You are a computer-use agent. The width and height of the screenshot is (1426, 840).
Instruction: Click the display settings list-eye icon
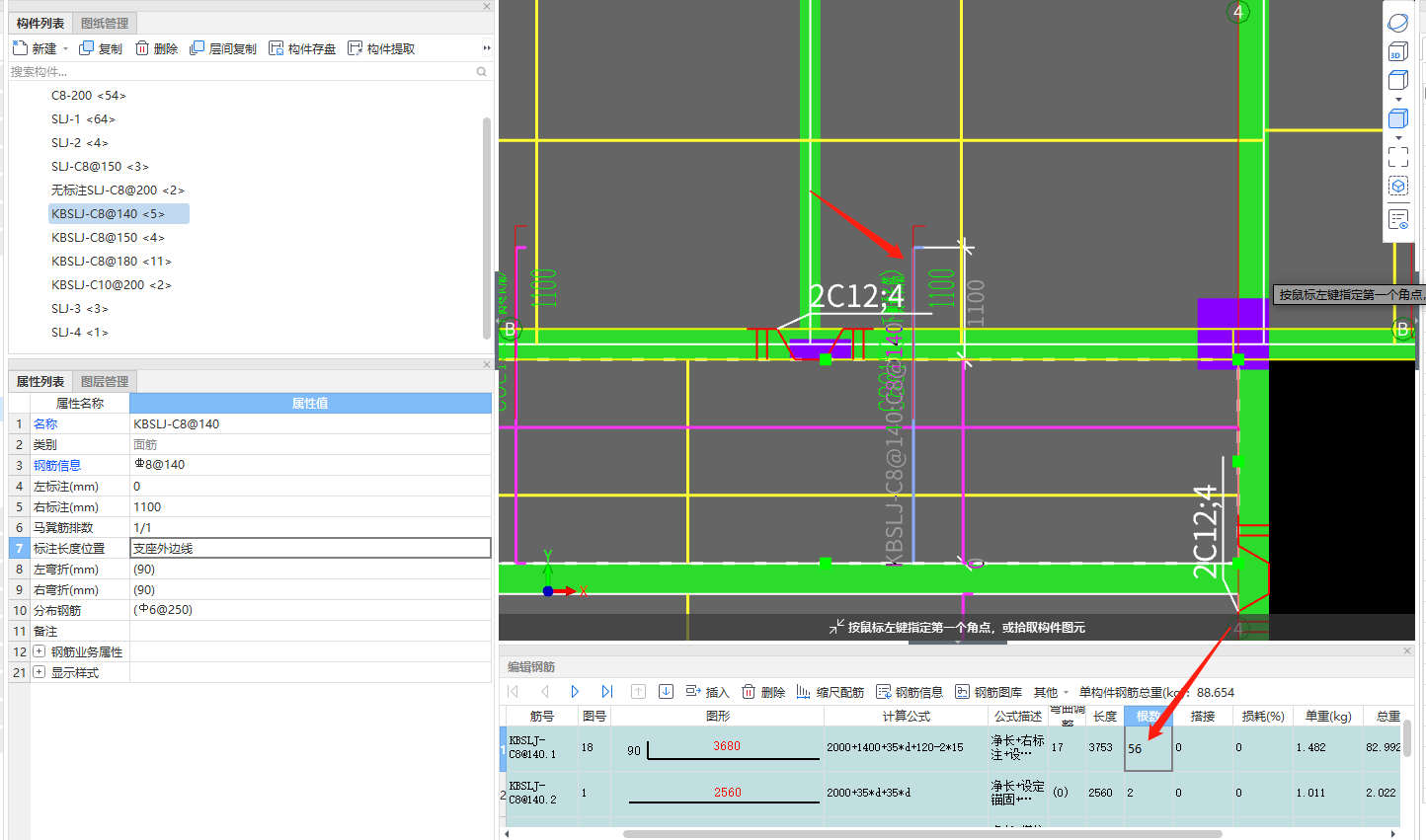pyautogui.click(x=1398, y=219)
